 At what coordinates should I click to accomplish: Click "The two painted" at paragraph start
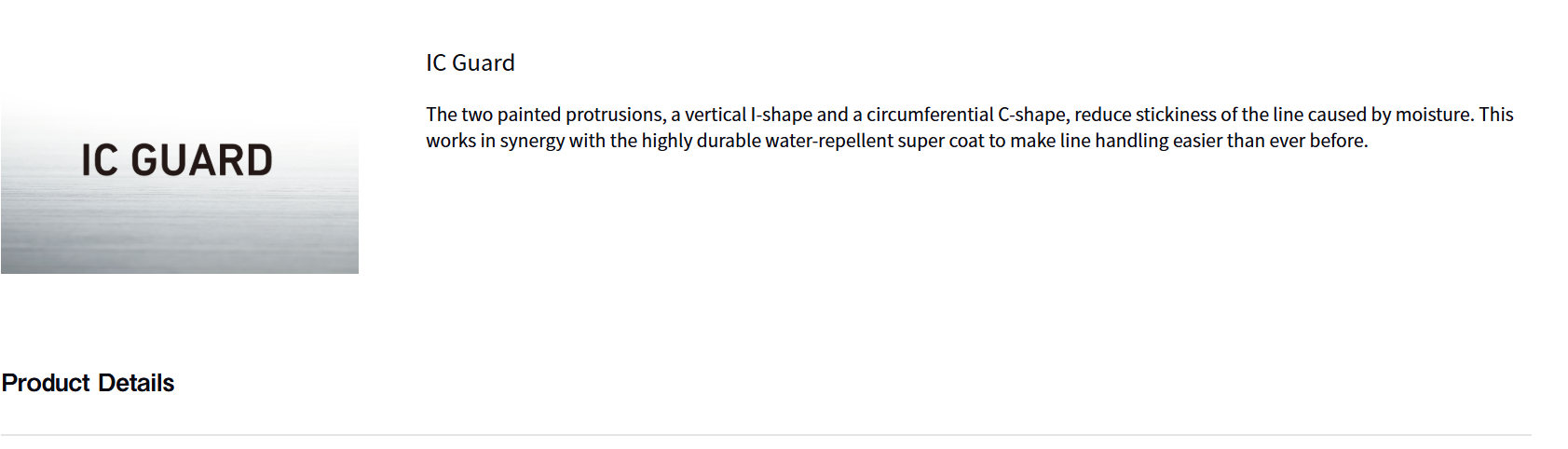pos(493,115)
